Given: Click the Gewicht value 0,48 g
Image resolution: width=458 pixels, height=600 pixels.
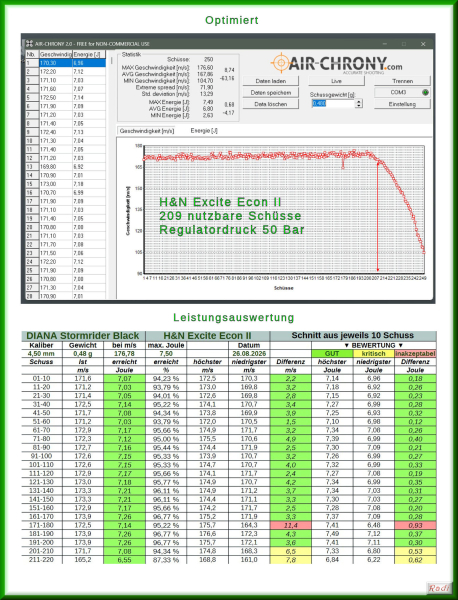Looking at the screenshot, I should coord(83,354).
